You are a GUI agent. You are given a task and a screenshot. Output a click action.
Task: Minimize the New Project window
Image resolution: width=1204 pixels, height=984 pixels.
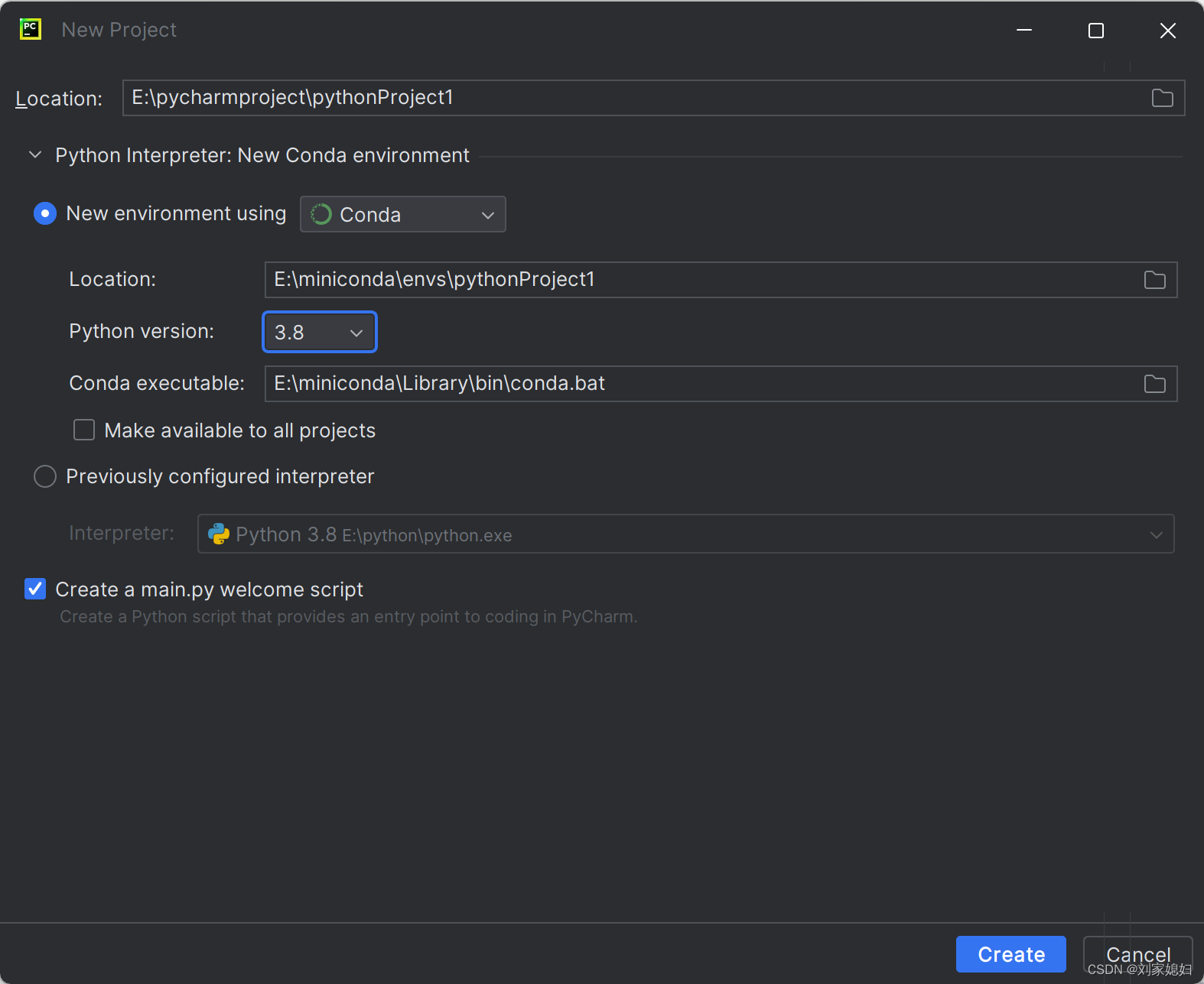tap(1024, 30)
